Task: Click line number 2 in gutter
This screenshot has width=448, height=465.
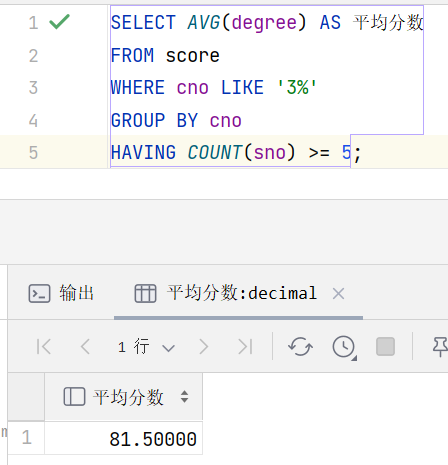Action: [33, 55]
